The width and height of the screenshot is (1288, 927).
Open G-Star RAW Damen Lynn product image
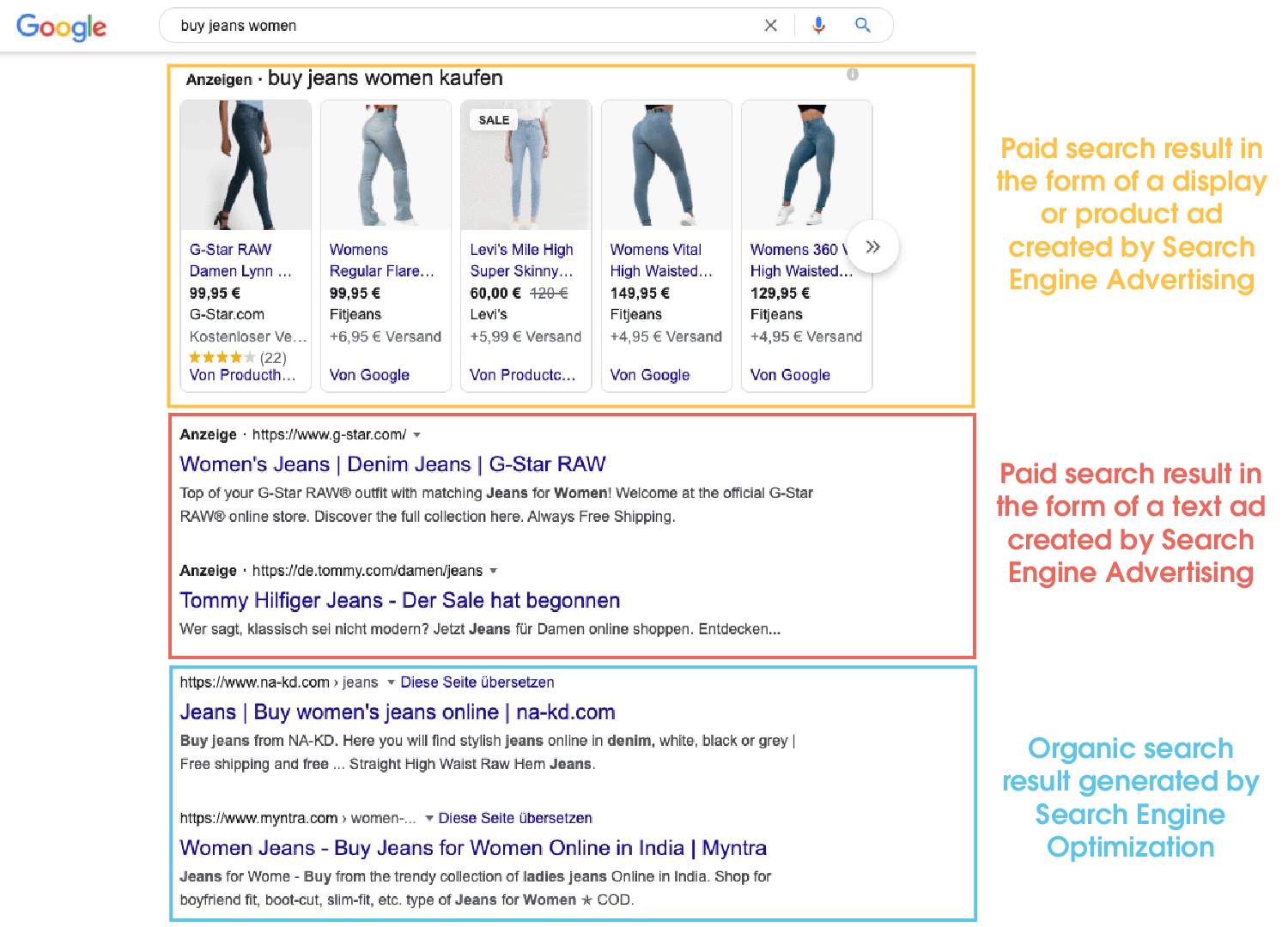tap(246, 165)
